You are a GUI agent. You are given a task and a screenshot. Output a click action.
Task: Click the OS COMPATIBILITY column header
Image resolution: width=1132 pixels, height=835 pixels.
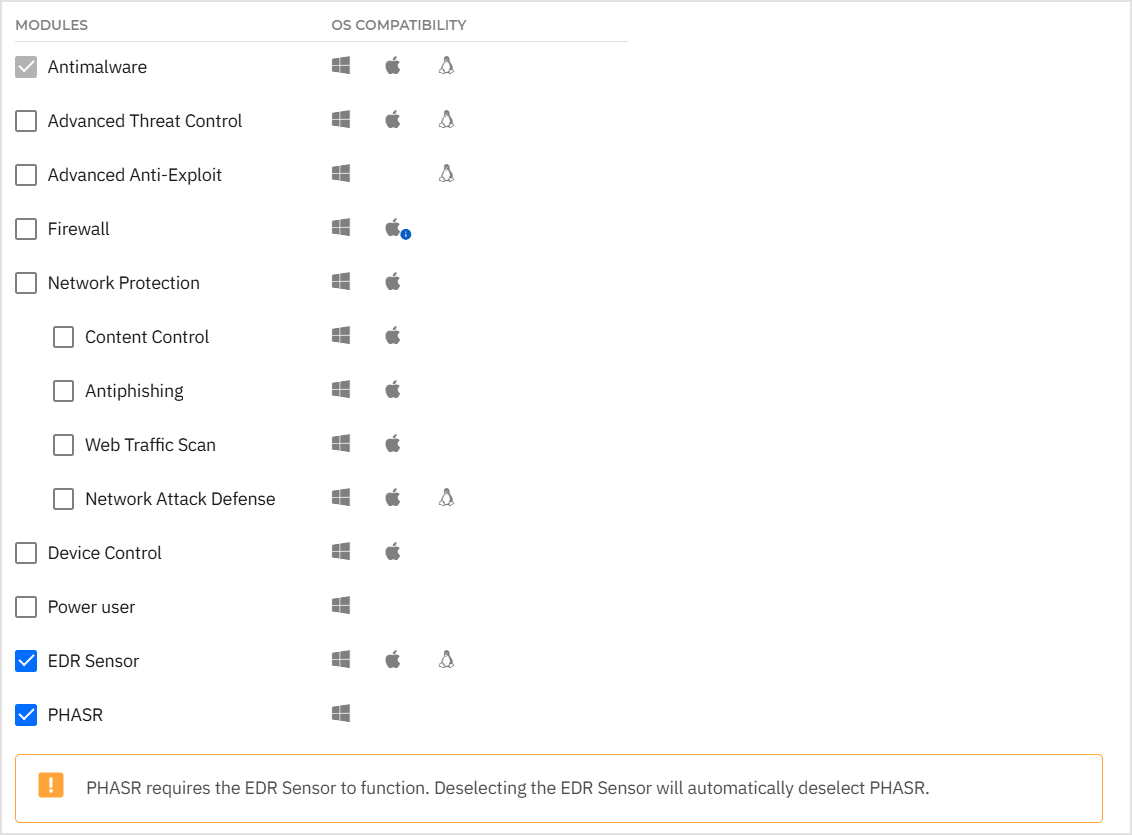[x=398, y=24]
